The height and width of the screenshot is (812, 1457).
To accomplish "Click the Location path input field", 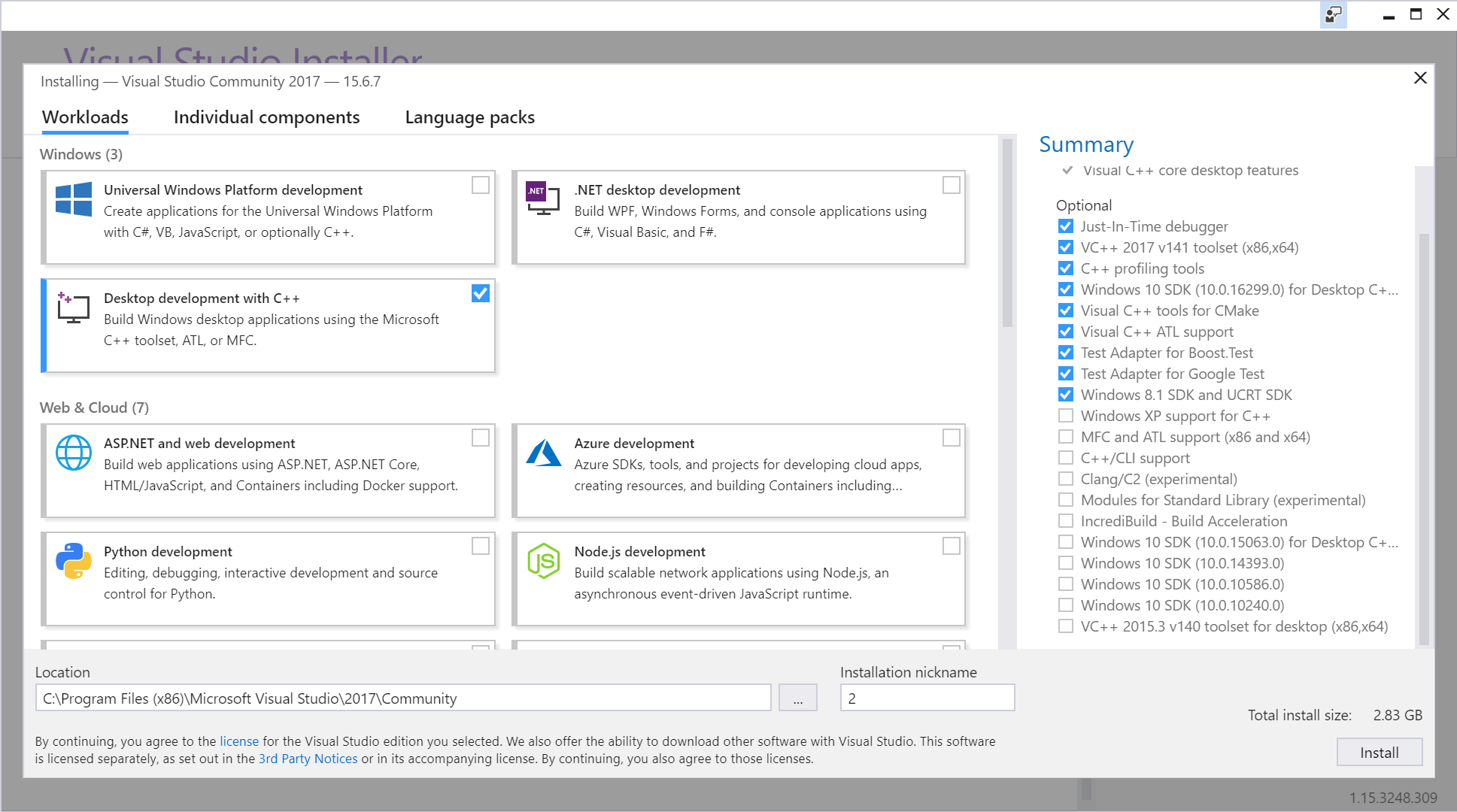I will coord(403,698).
